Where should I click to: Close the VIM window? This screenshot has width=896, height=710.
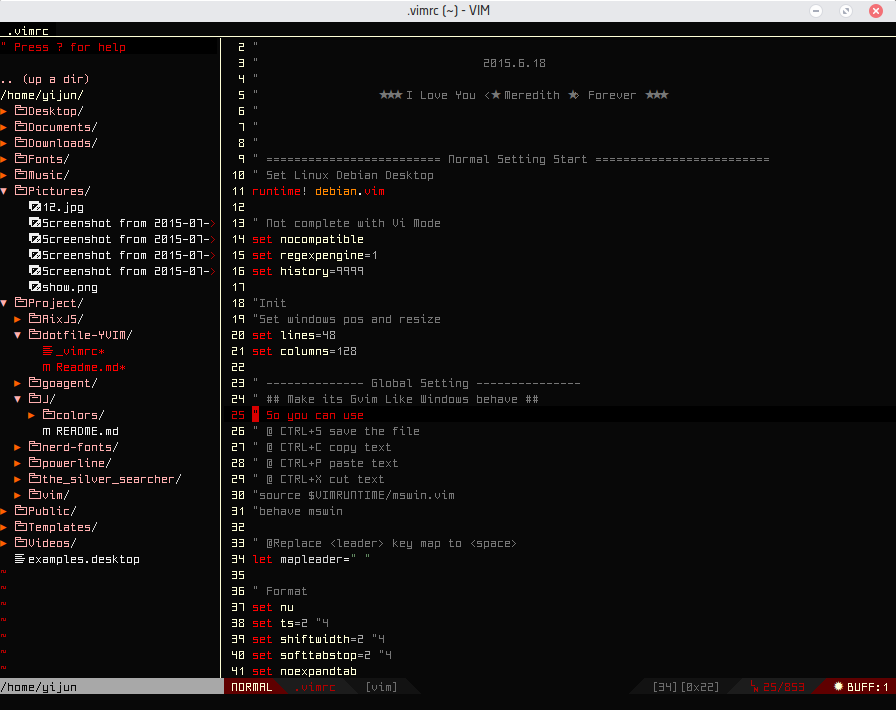876,11
